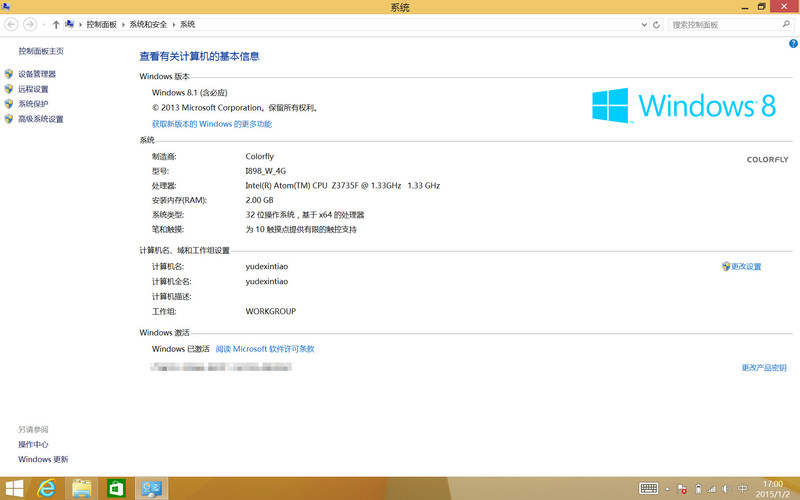Image resolution: width=800 pixels, height=500 pixels.
Task: Open the help question mark icon
Action: pos(793,44)
